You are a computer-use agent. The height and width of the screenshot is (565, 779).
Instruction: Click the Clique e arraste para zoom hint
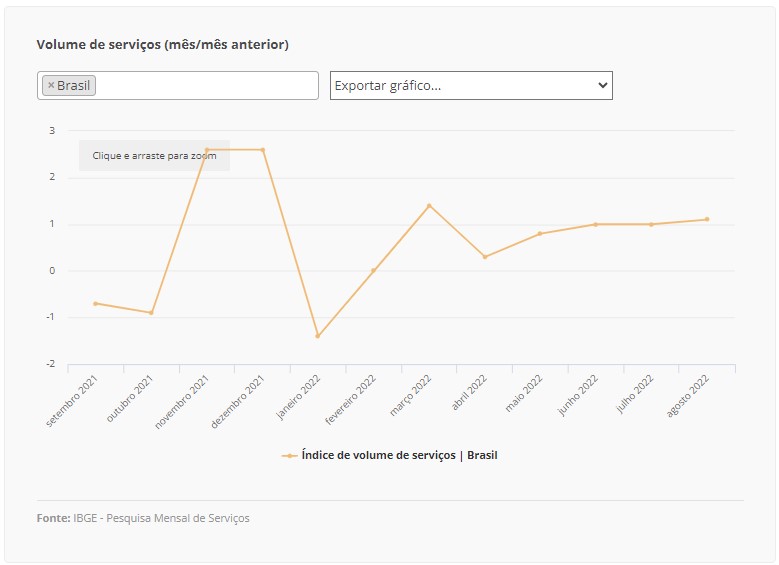[x=154, y=156]
